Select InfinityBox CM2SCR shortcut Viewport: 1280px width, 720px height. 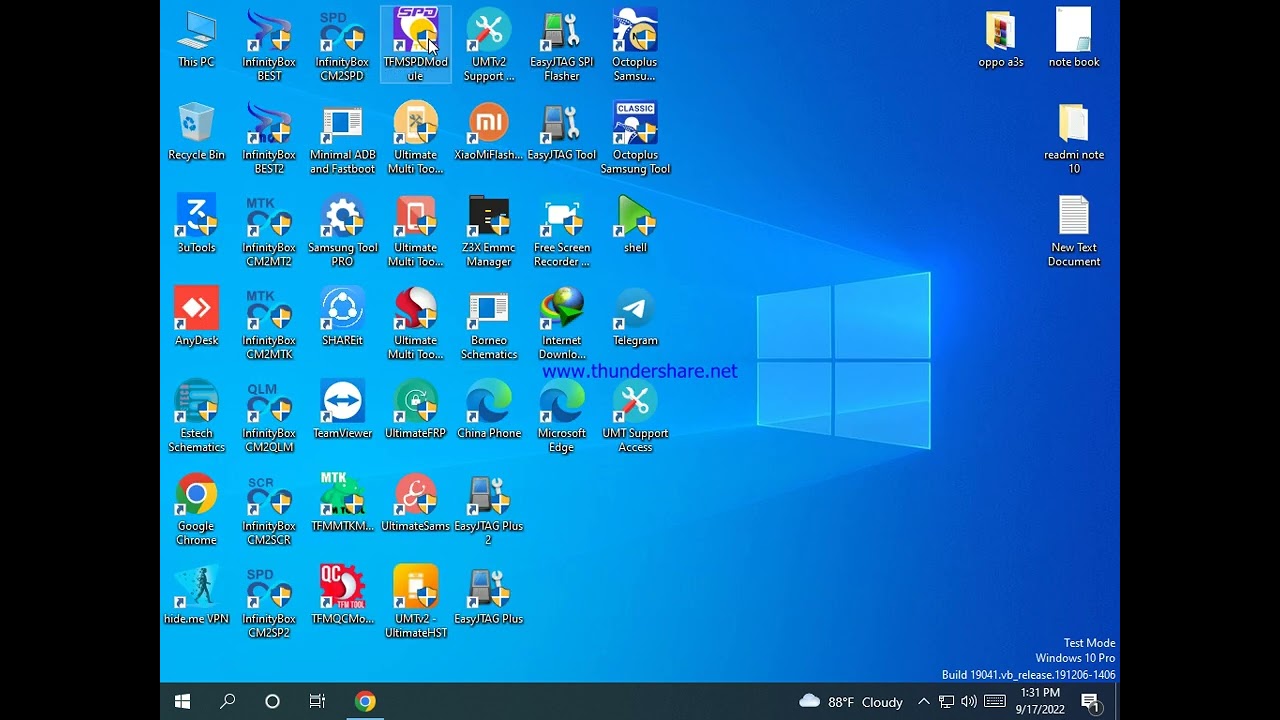point(269,510)
